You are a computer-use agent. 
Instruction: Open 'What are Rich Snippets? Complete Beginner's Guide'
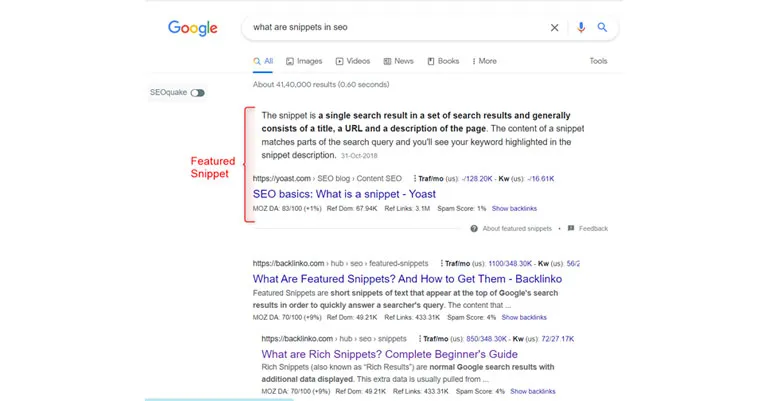click(x=389, y=354)
